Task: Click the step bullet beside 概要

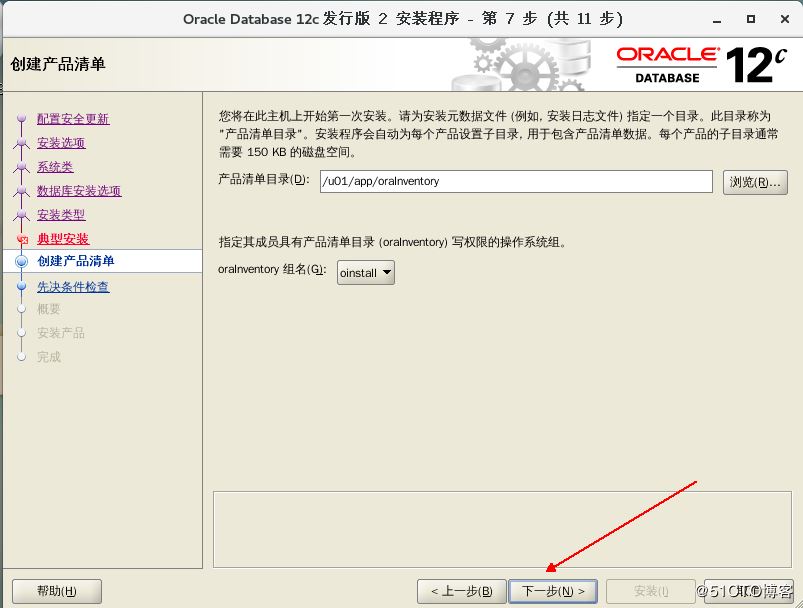Action: [x=22, y=309]
